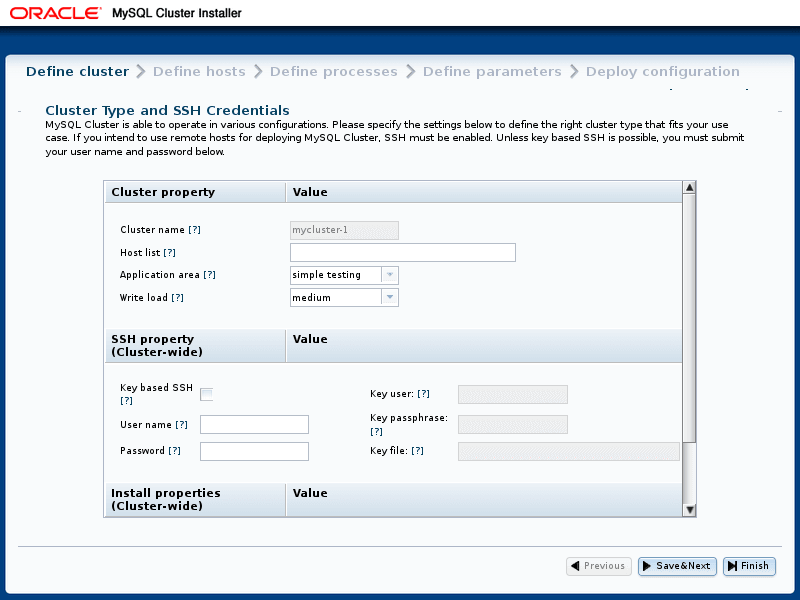Show help for Write load
This screenshot has width=800, height=600.
[x=177, y=297]
